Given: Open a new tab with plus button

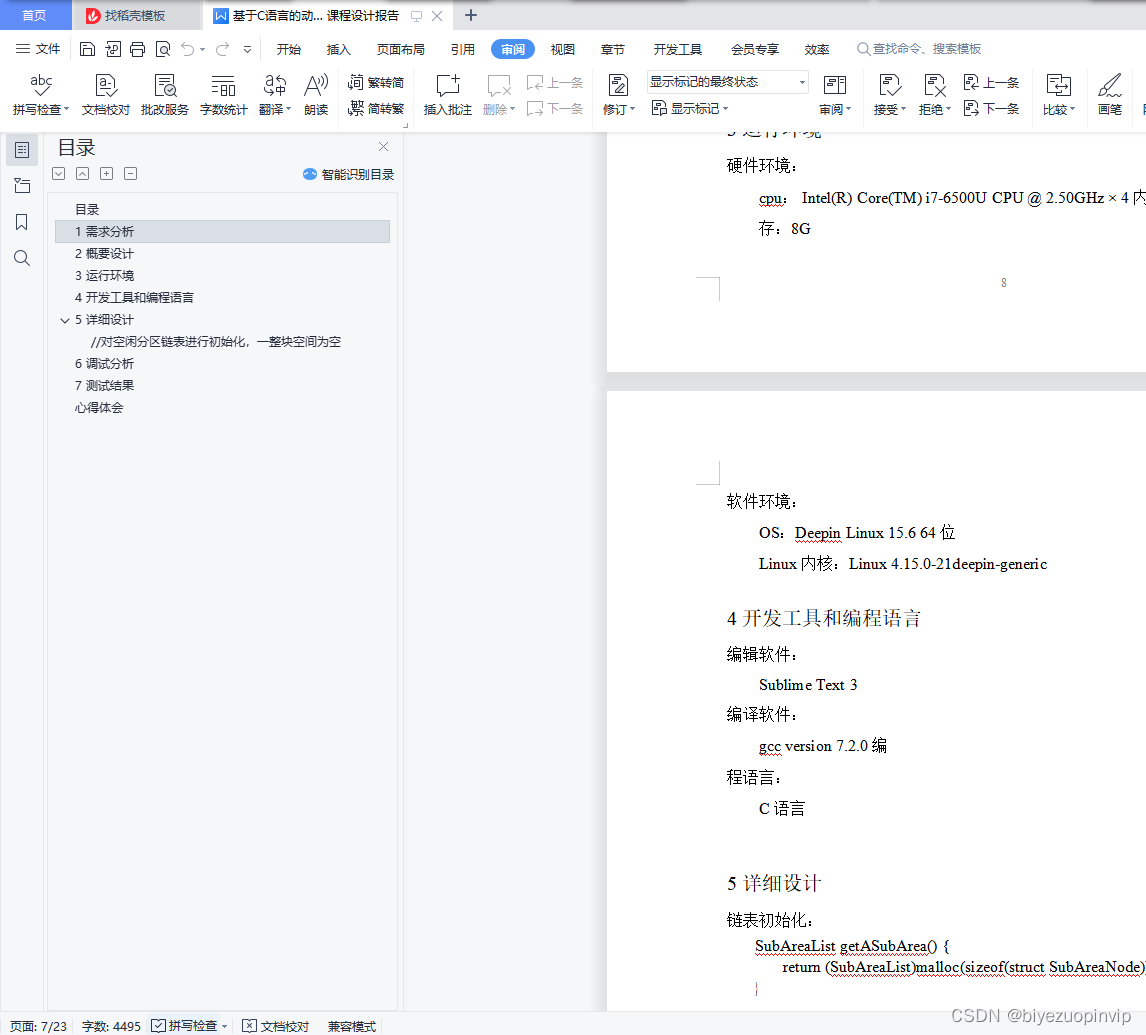Looking at the screenshot, I should 471,15.
